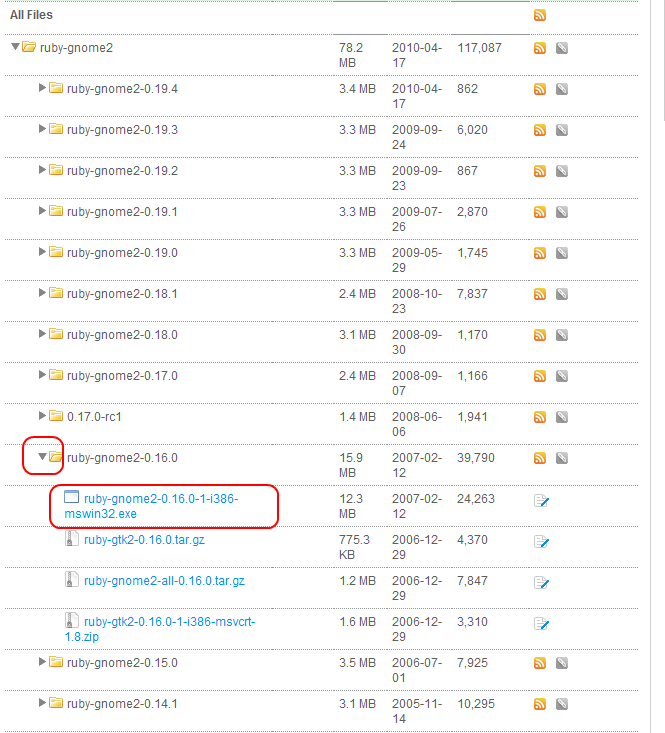Viewport: 665px width, 733px height.
Task: Open RSS feed for All Files
Action: coord(540,15)
